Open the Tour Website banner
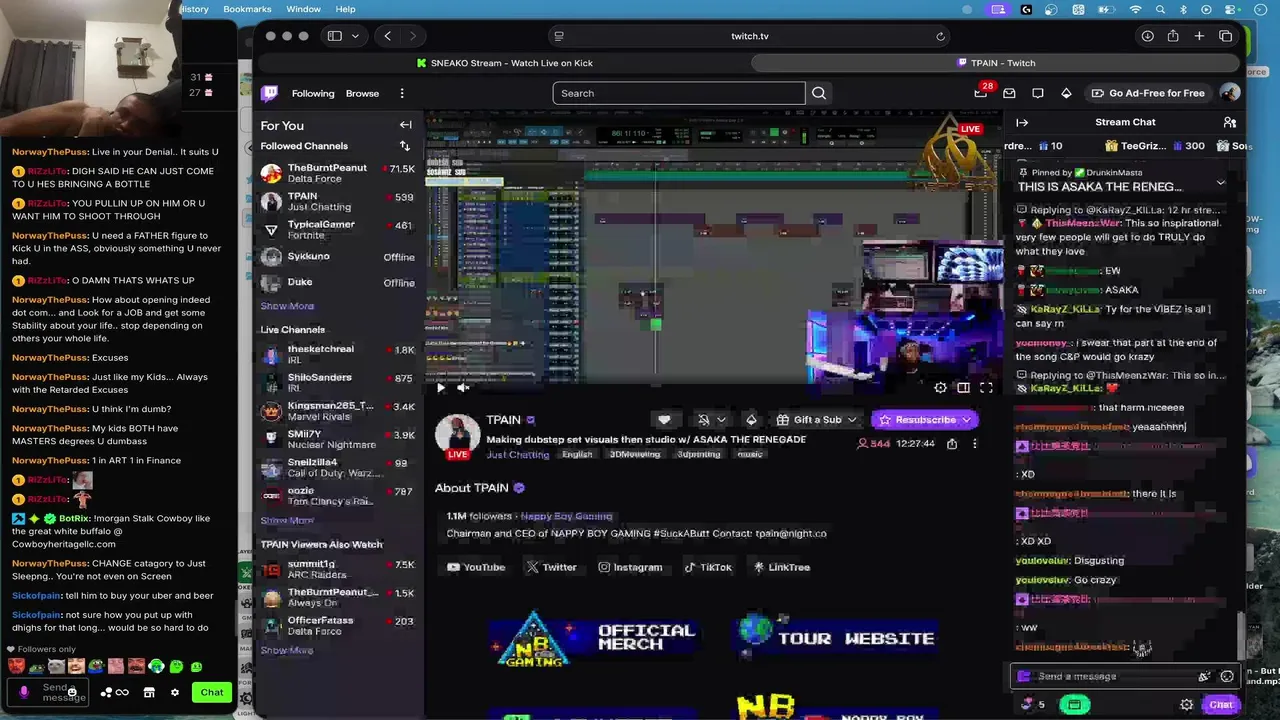The image size is (1280, 720). coord(838,639)
